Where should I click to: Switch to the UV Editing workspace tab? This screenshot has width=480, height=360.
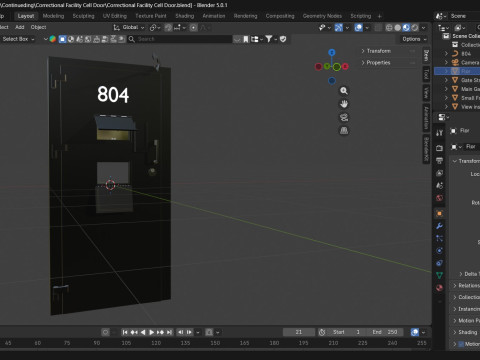pos(115,16)
